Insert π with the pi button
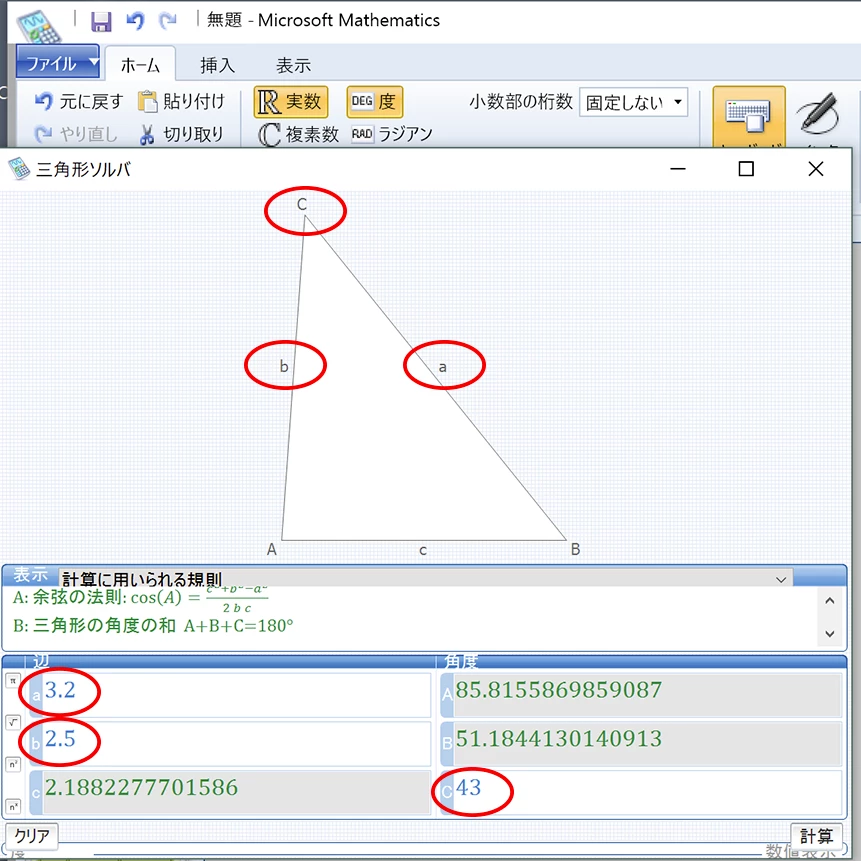 (x=13, y=681)
